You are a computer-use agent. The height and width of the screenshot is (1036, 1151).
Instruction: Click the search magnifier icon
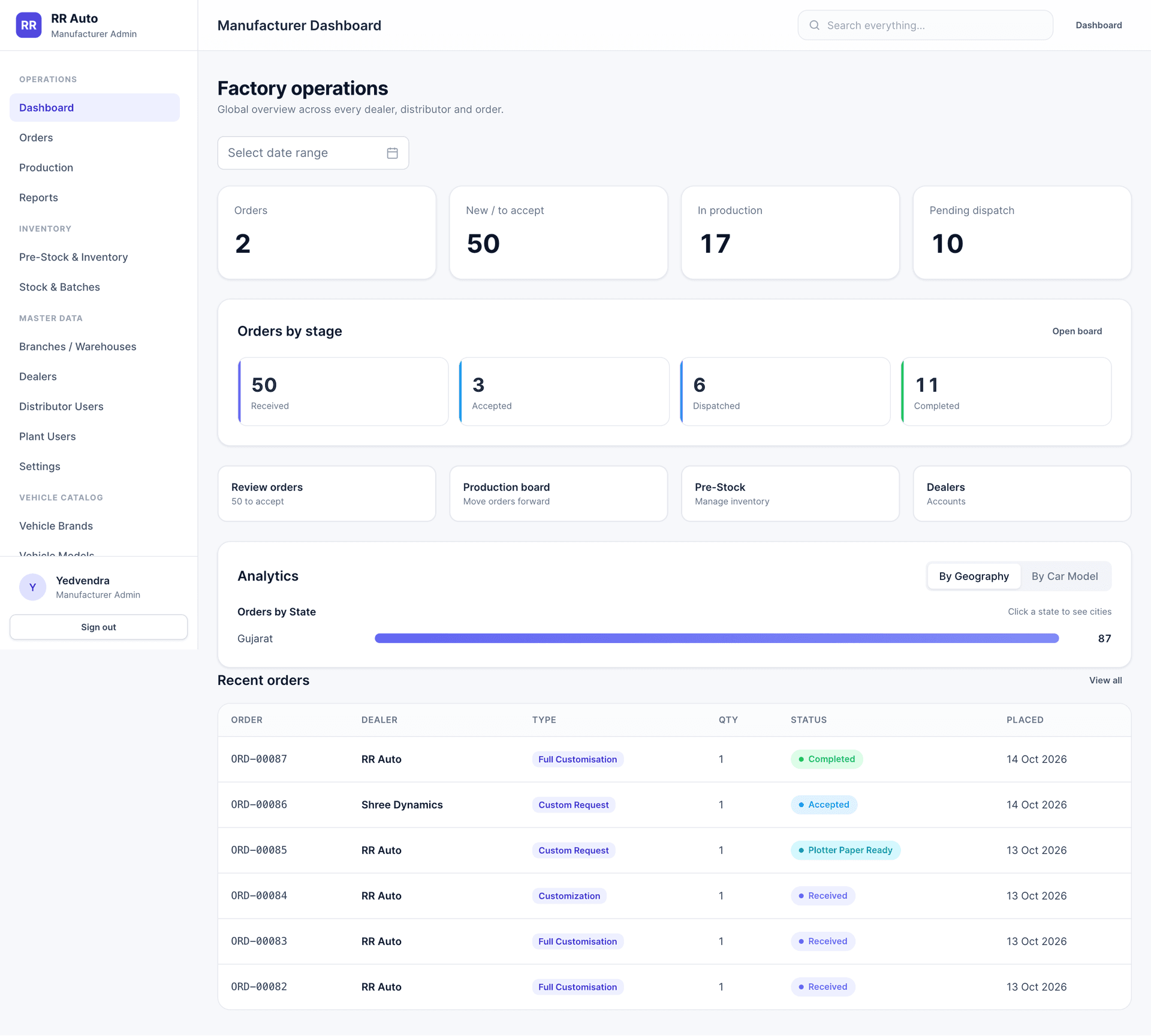click(x=814, y=25)
